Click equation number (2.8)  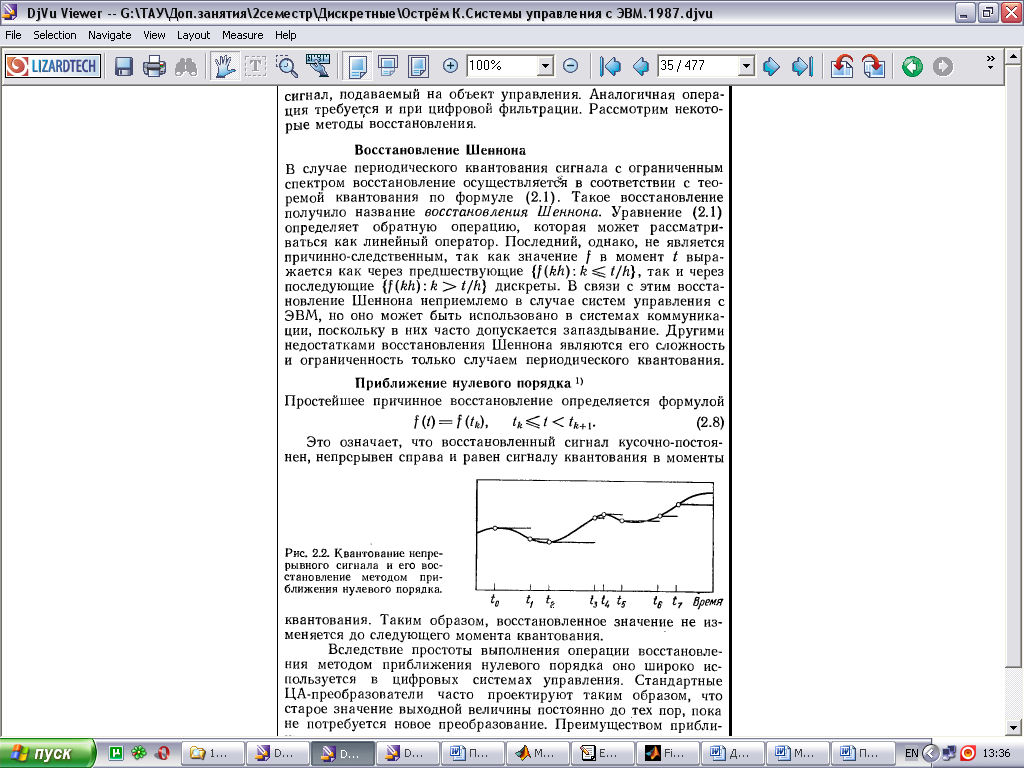710,422
